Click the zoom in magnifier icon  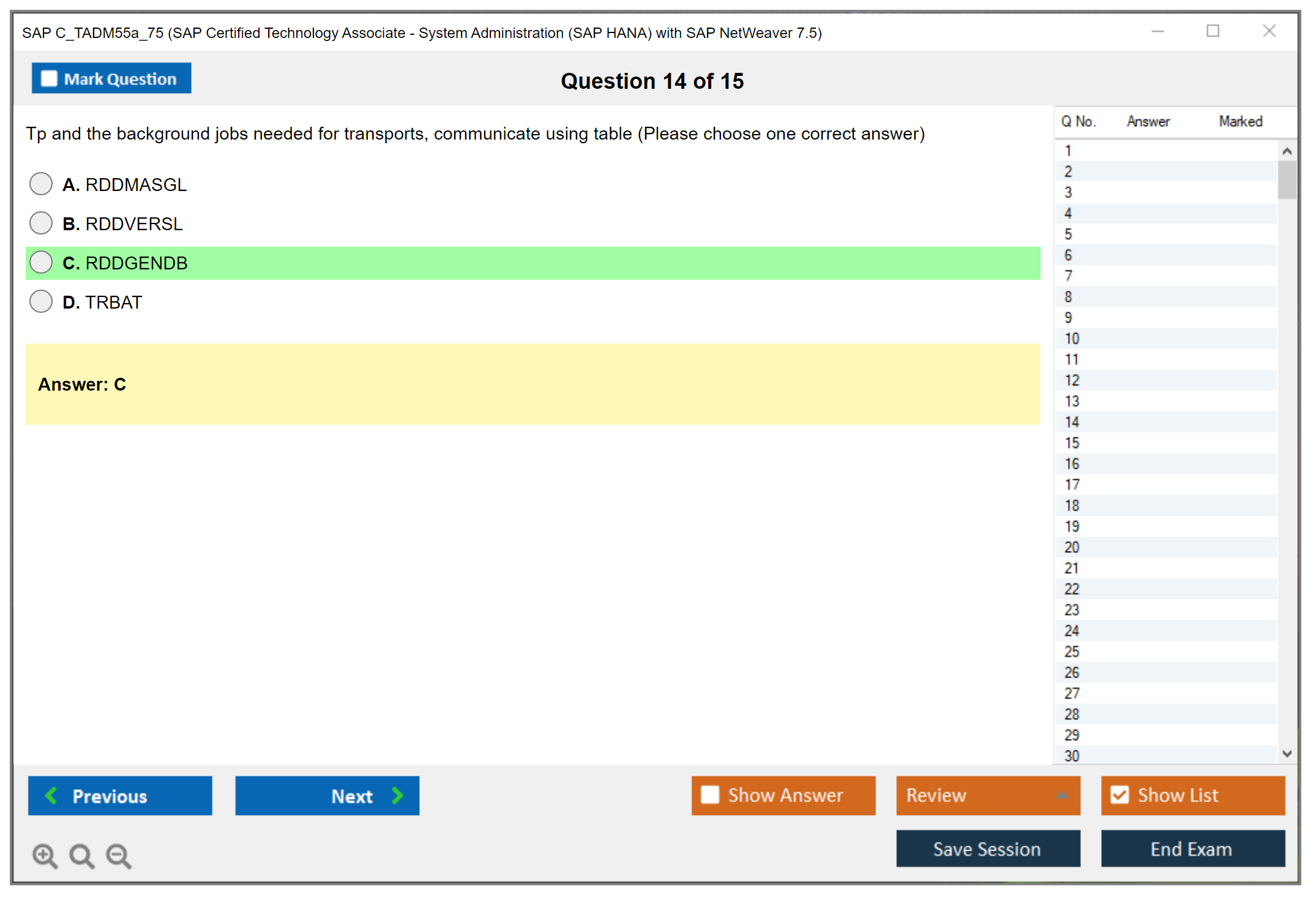tap(45, 855)
